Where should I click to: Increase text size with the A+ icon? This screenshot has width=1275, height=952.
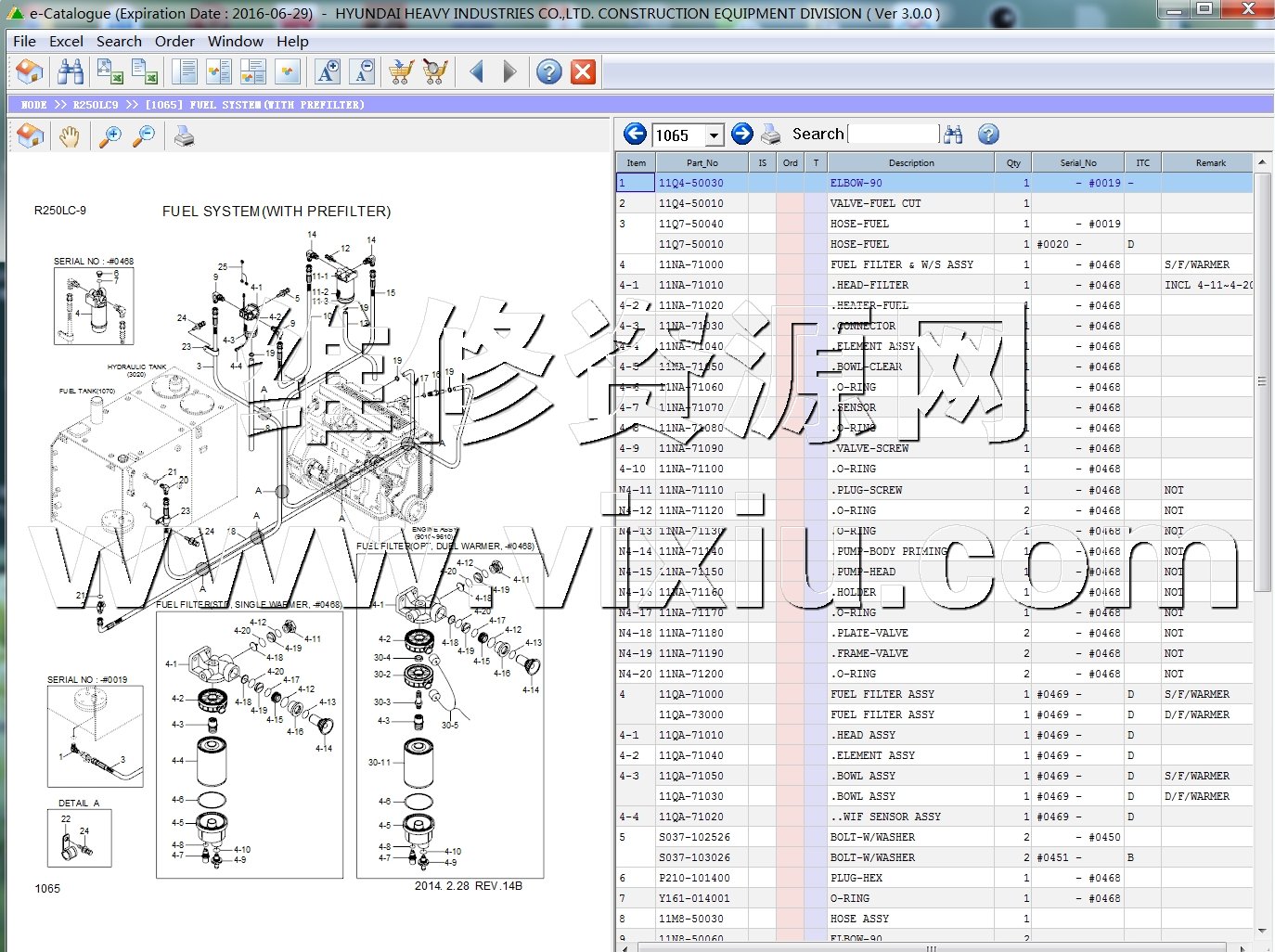(x=328, y=71)
